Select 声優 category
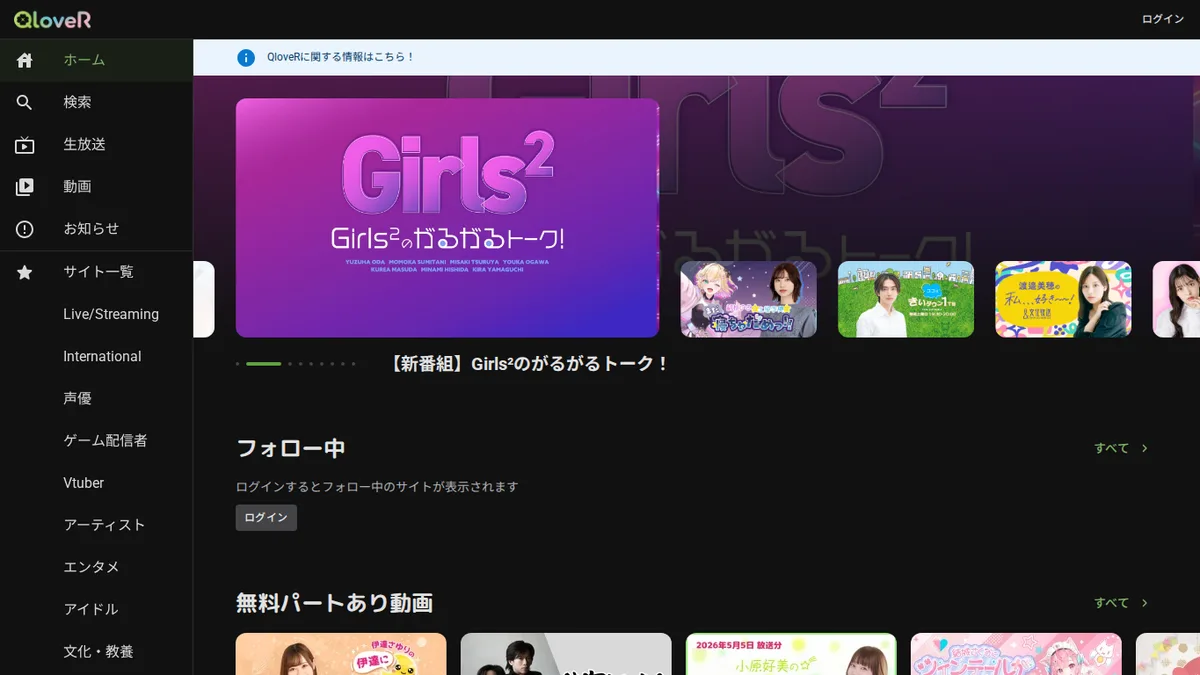Image resolution: width=1200 pixels, height=675 pixels. coord(96,398)
